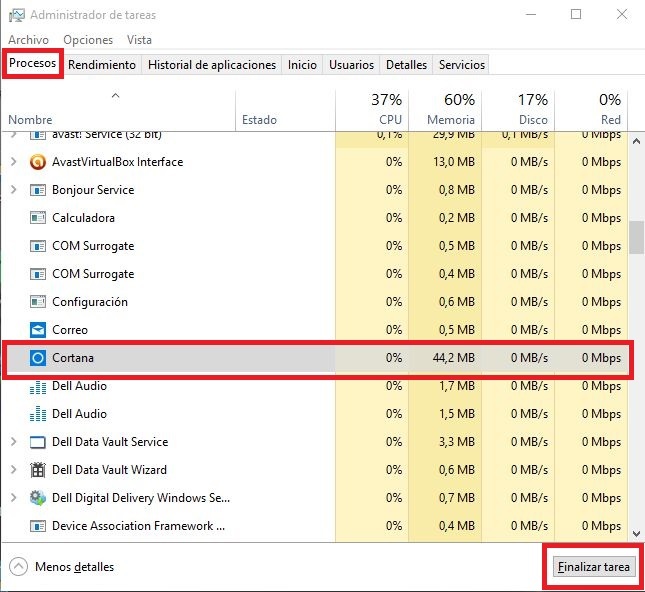Click the Bonjour Service process icon

point(38,190)
